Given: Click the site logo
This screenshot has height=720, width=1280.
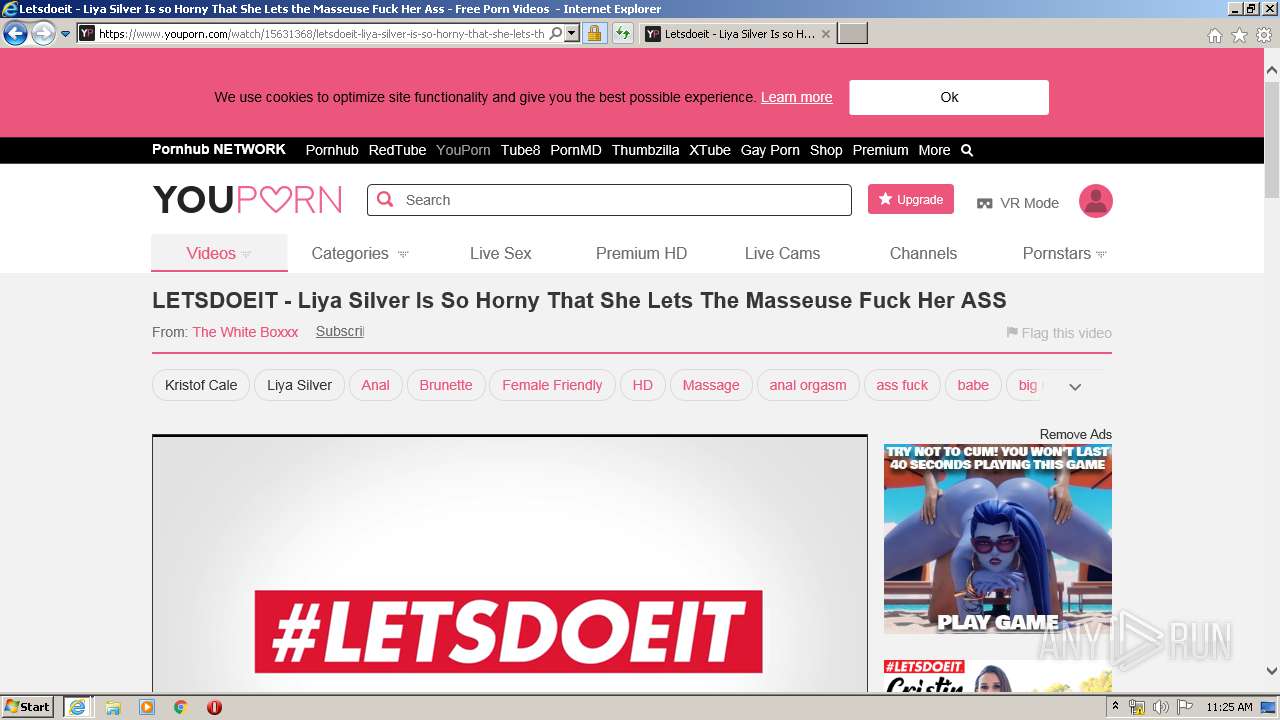Looking at the screenshot, I should [247, 200].
